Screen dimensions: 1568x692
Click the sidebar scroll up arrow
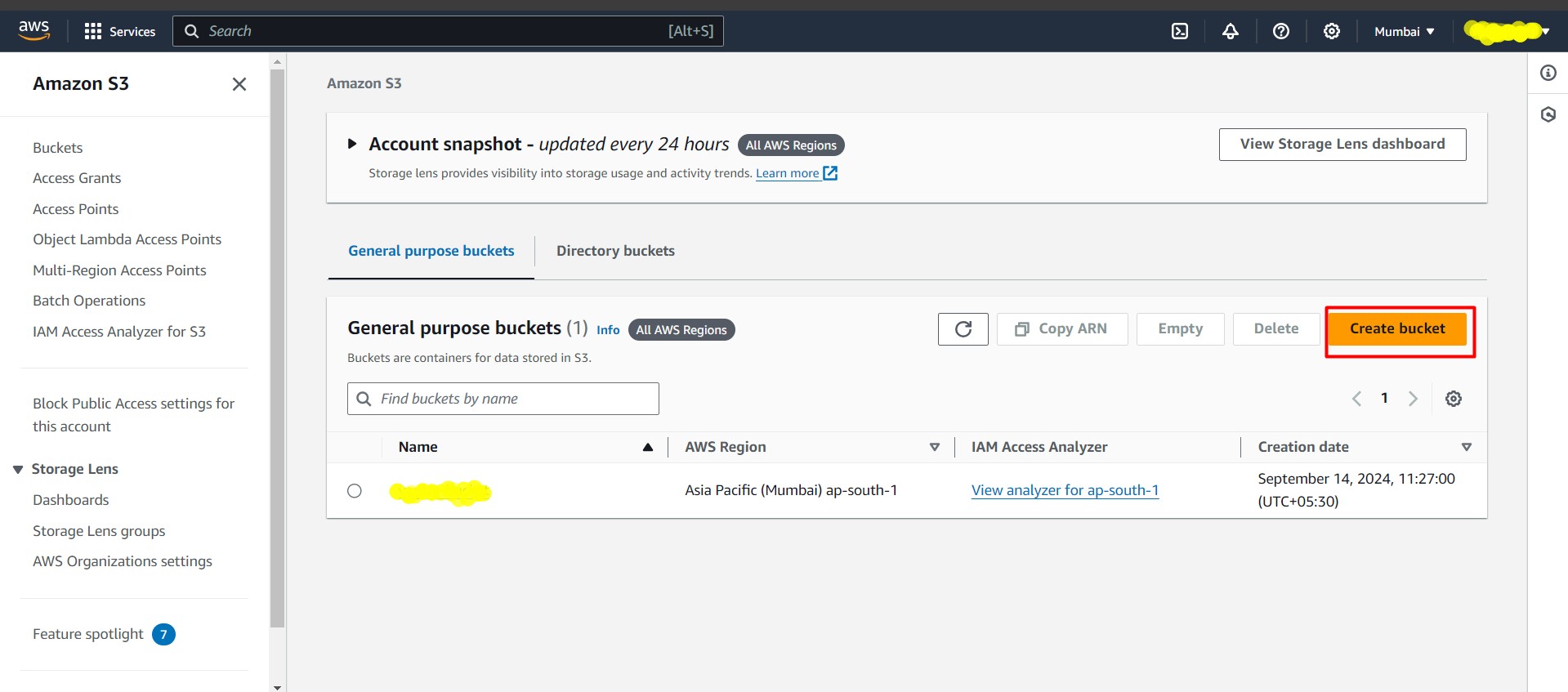click(277, 61)
